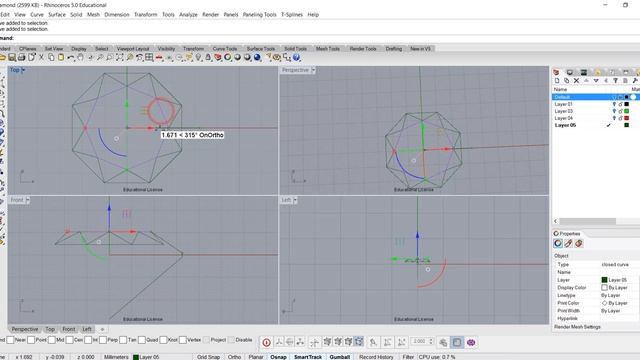
Task: Click the Save file icon
Action: (12, 58)
